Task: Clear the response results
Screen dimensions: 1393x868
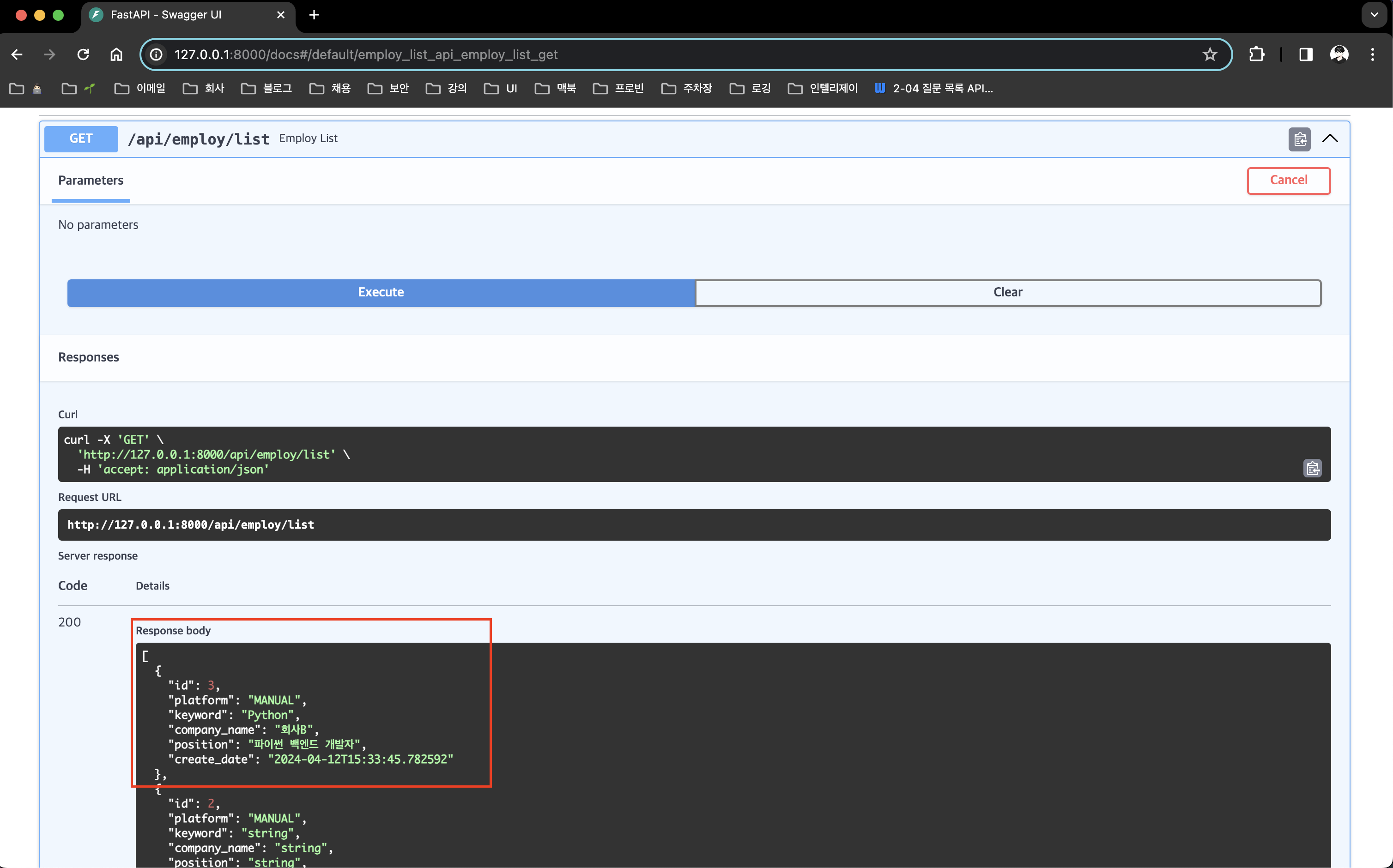Action: [x=1008, y=292]
